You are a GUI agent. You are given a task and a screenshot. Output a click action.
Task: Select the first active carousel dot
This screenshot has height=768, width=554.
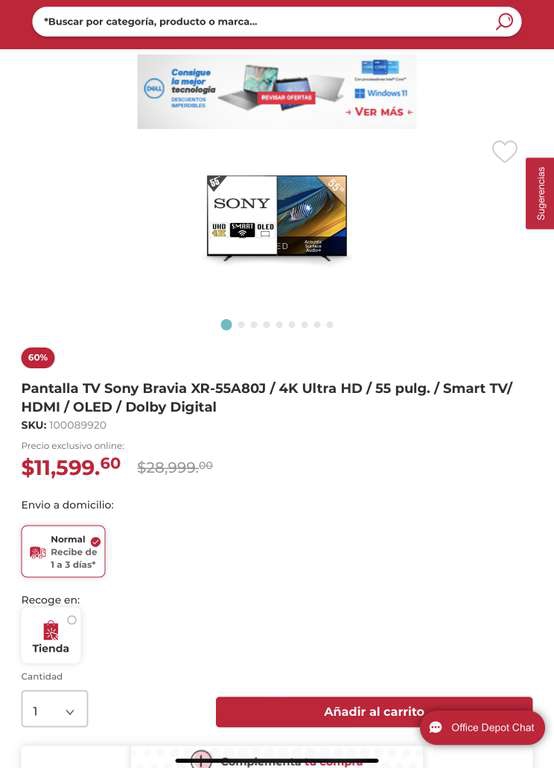(x=226, y=325)
